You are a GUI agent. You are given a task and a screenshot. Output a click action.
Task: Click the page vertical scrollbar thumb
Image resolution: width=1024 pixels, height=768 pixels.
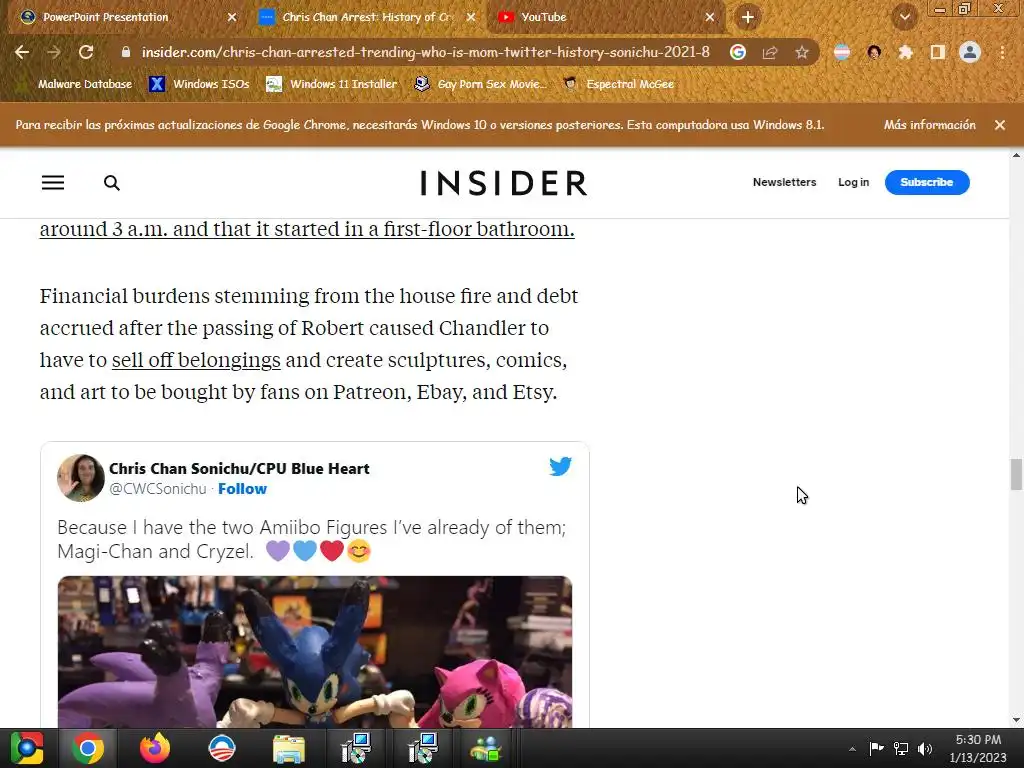click(x=1016, y=474)
